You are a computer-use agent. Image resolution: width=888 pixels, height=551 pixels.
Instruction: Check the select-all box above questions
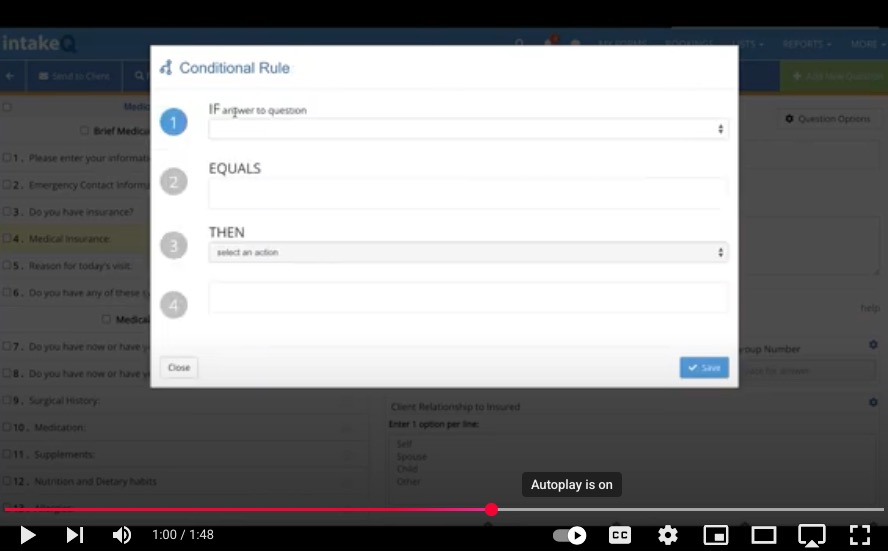[x=7, y=107]
